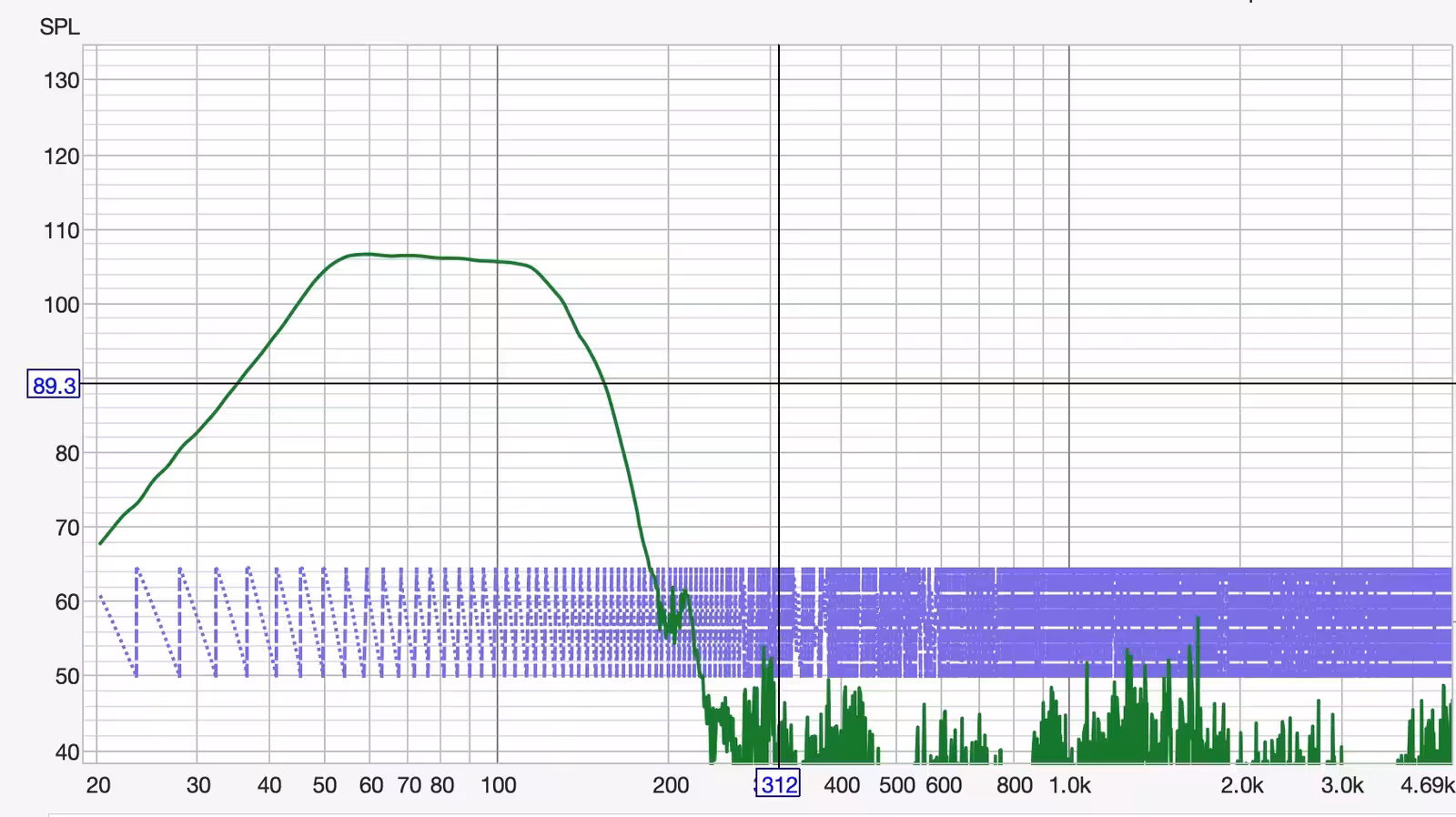Click the 2.0k frequency axis label
The height and width of the screenshot is (817, 1456).
pos(1242,785)
